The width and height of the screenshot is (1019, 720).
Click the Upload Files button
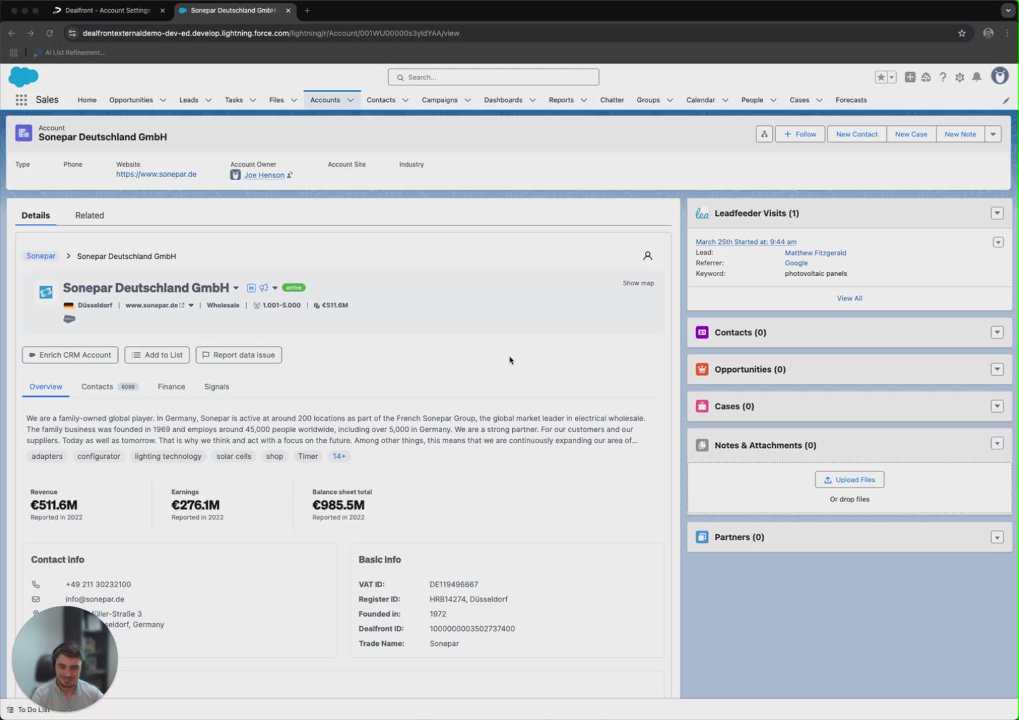pos(849,480)
